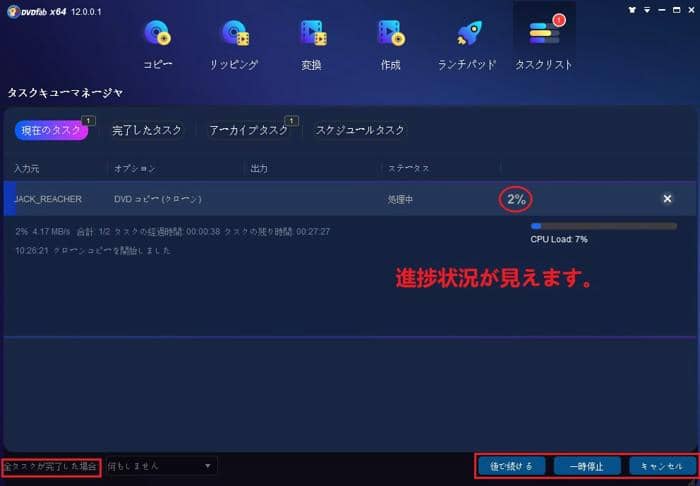The width and height of the screenshot is (700, 486).
Task: Select the JACK_REACHER source name
Action: [48, 199]
